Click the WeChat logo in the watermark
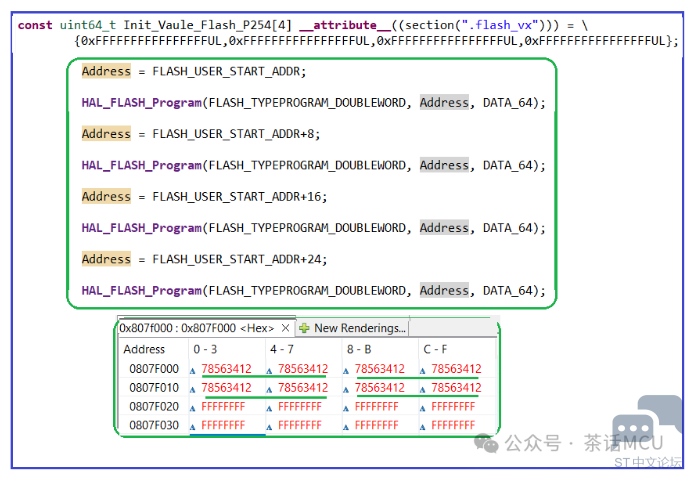Screen dimensions: 691x478 click(487, 441)
